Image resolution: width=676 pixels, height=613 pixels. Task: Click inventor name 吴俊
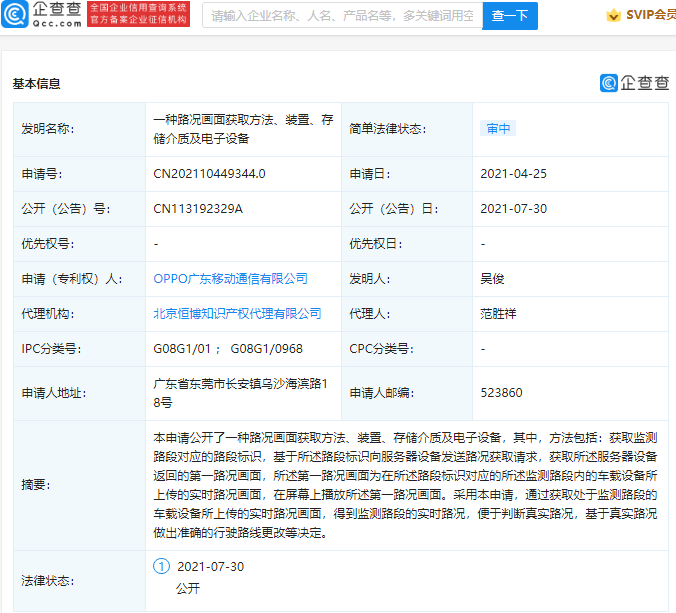491,279
